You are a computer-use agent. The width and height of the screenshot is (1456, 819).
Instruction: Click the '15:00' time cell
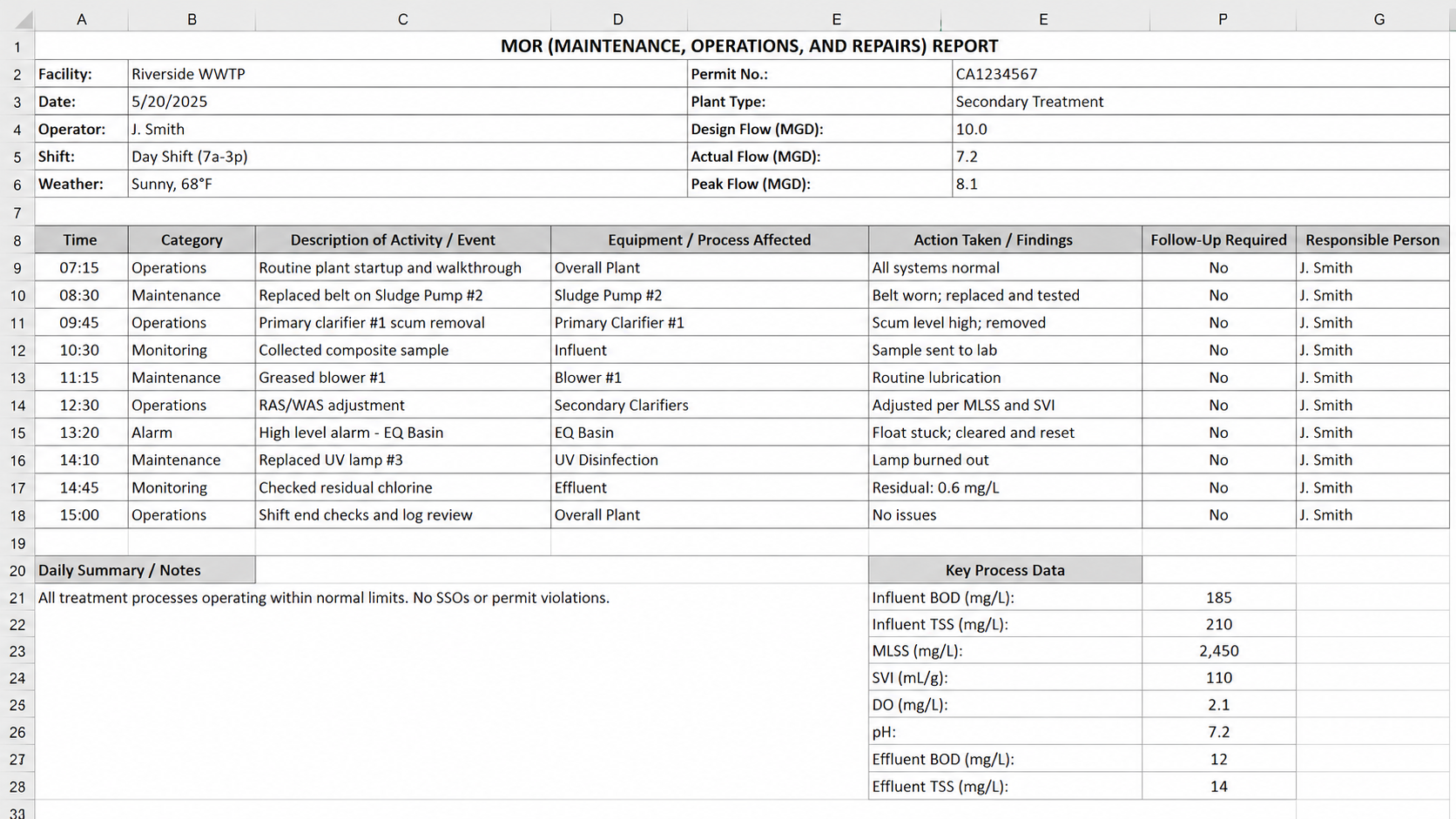(81, 514)
